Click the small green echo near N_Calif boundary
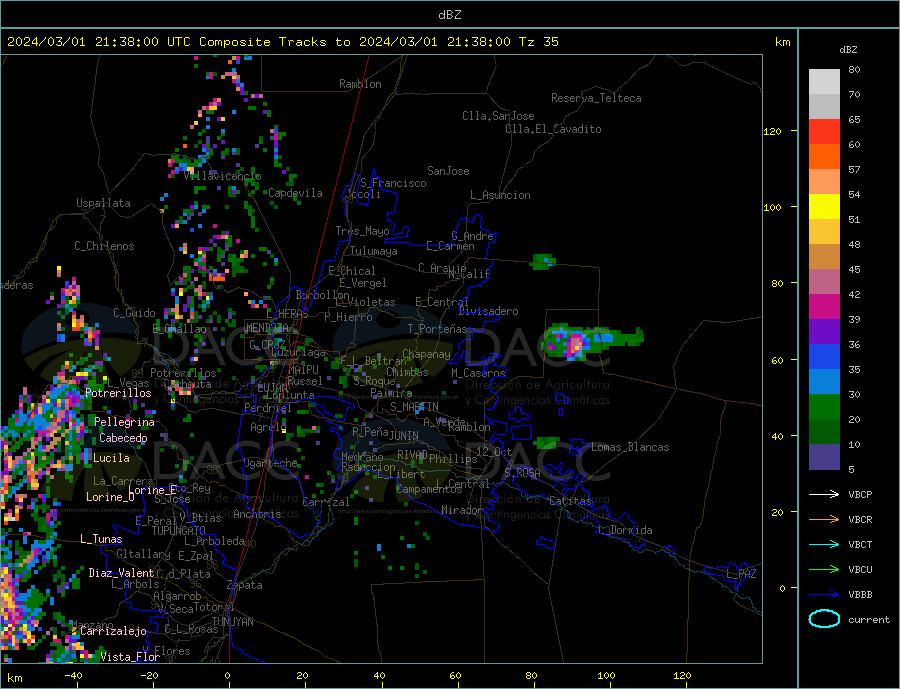Viewport: 900px width, 689px height. click(x=544, y=262)
